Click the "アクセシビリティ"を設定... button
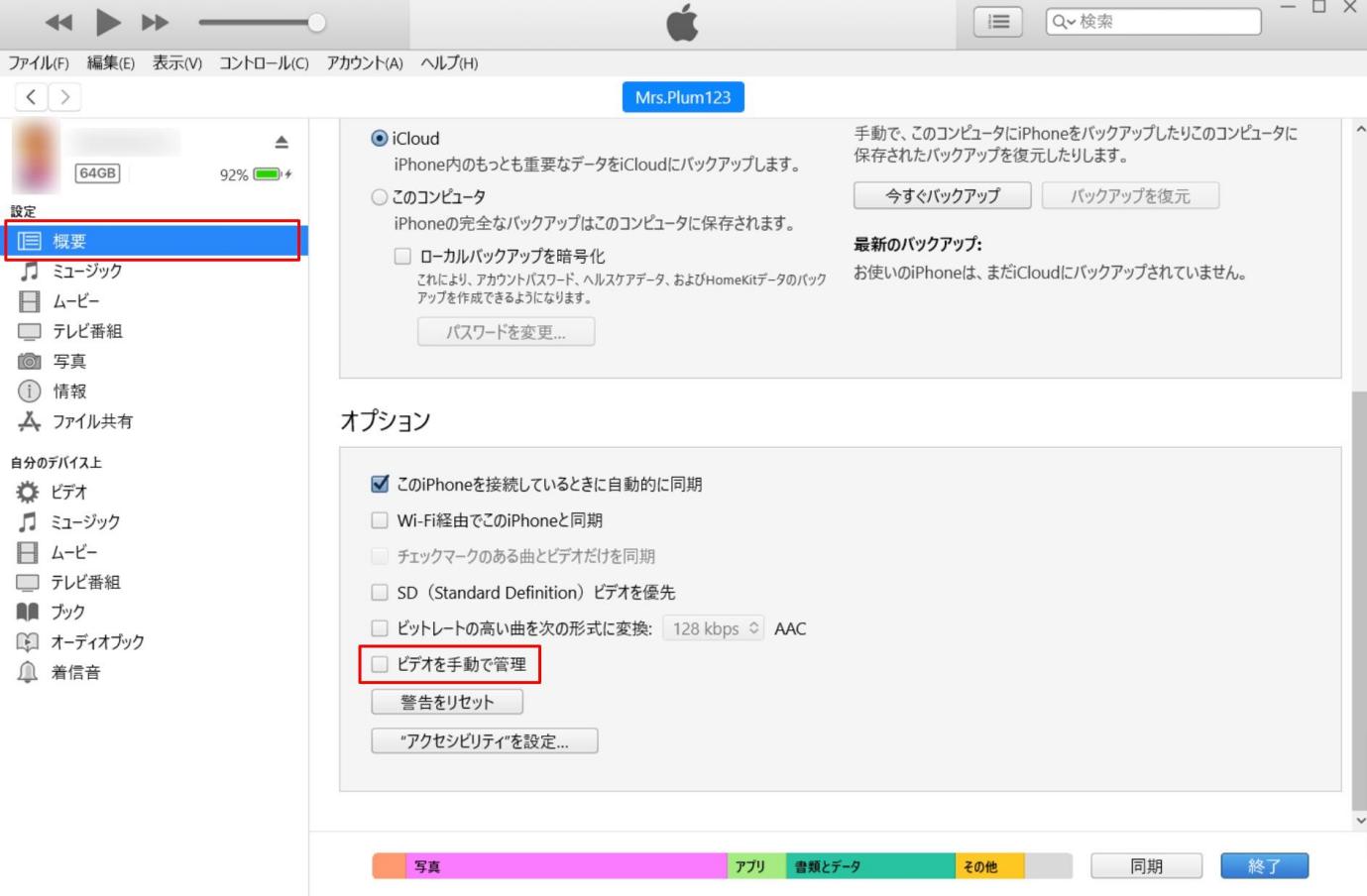The height and width of the screenshot is (896, 1367). [485, 740]
